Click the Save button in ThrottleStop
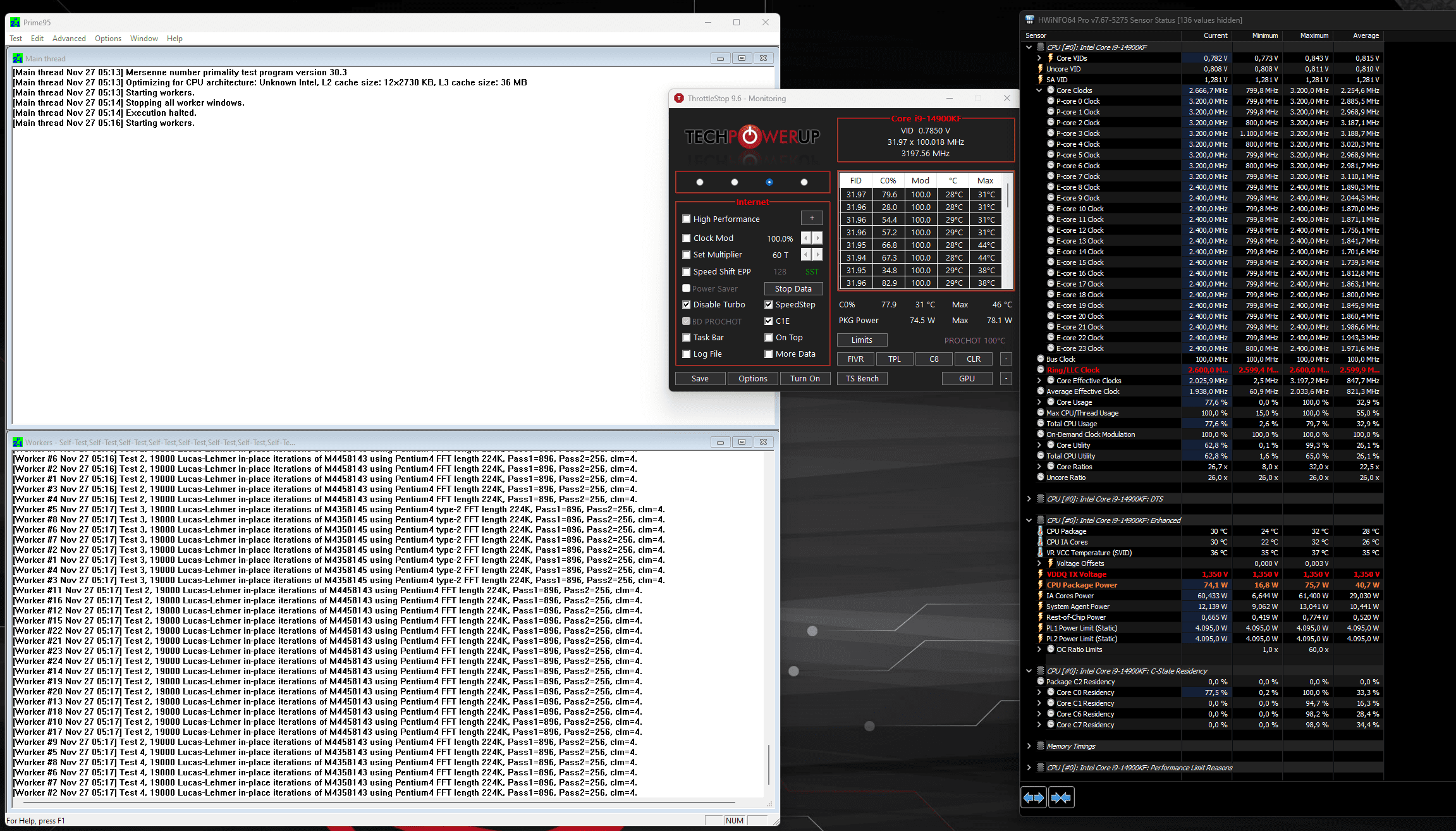Image resolution: width=1456 pixels, height=831 pixels. tap(700, 378)
